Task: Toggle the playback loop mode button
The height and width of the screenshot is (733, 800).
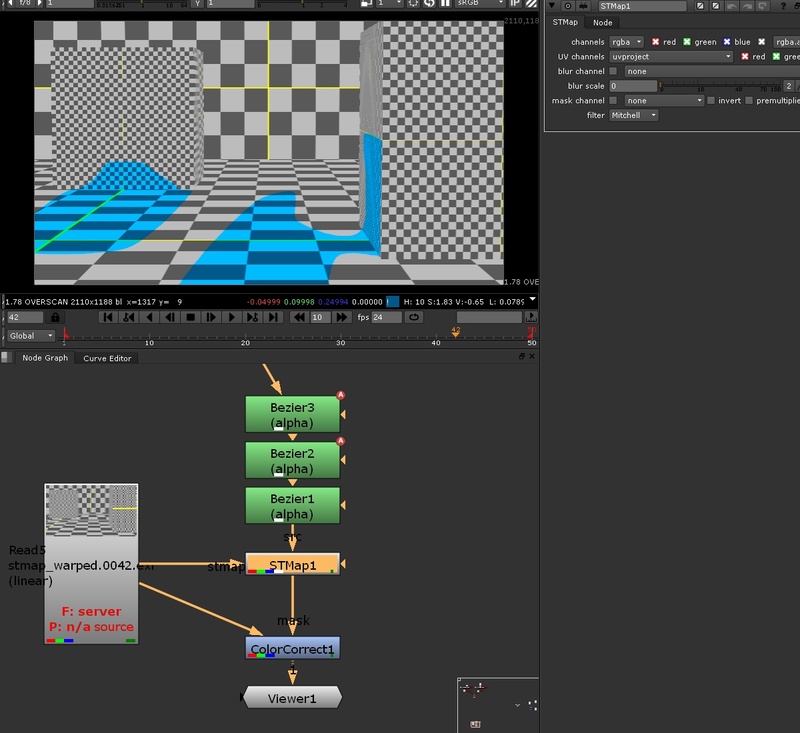Action: pyautogui.click(x=414, y=317)
